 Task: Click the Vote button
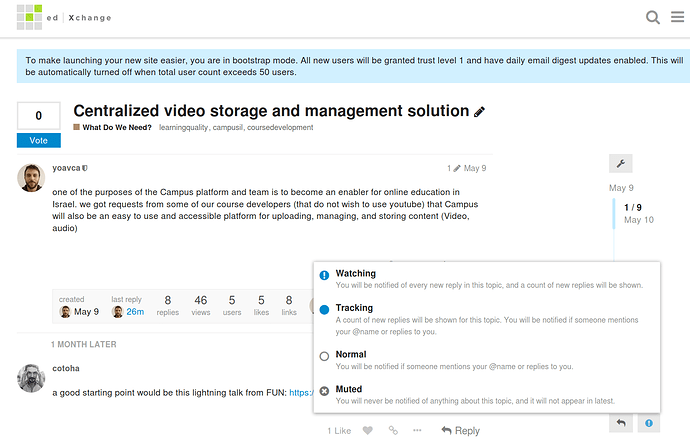38,141
